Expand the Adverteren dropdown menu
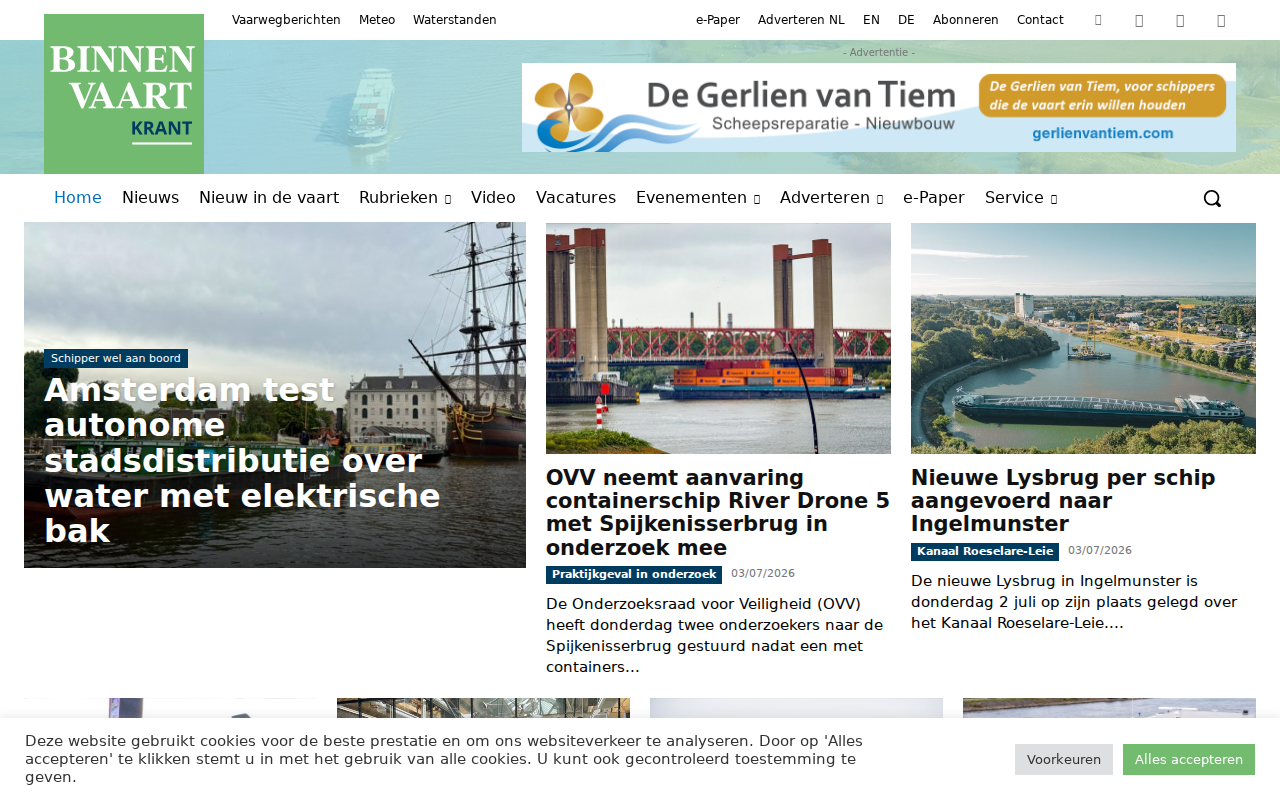This screenshot has height=800, width=1280. pos(831,198)
